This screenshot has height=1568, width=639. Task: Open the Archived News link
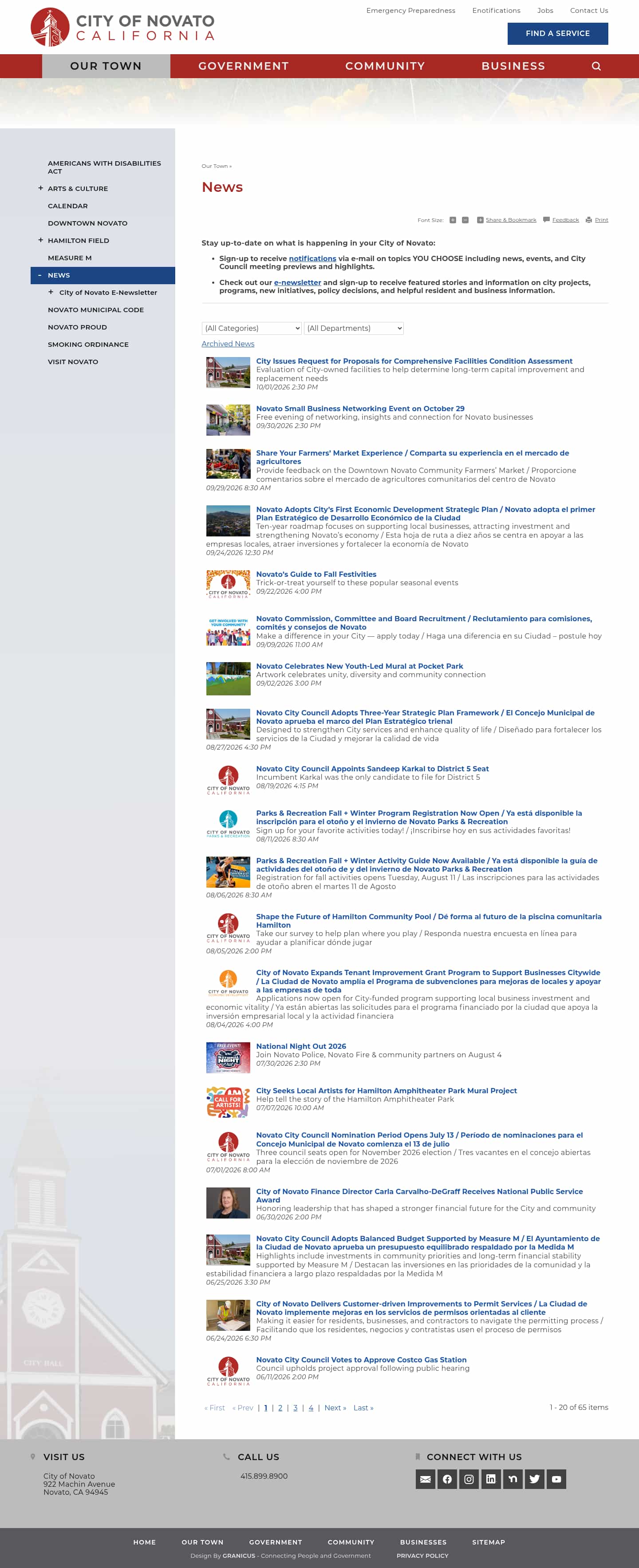tap(228, 343)
